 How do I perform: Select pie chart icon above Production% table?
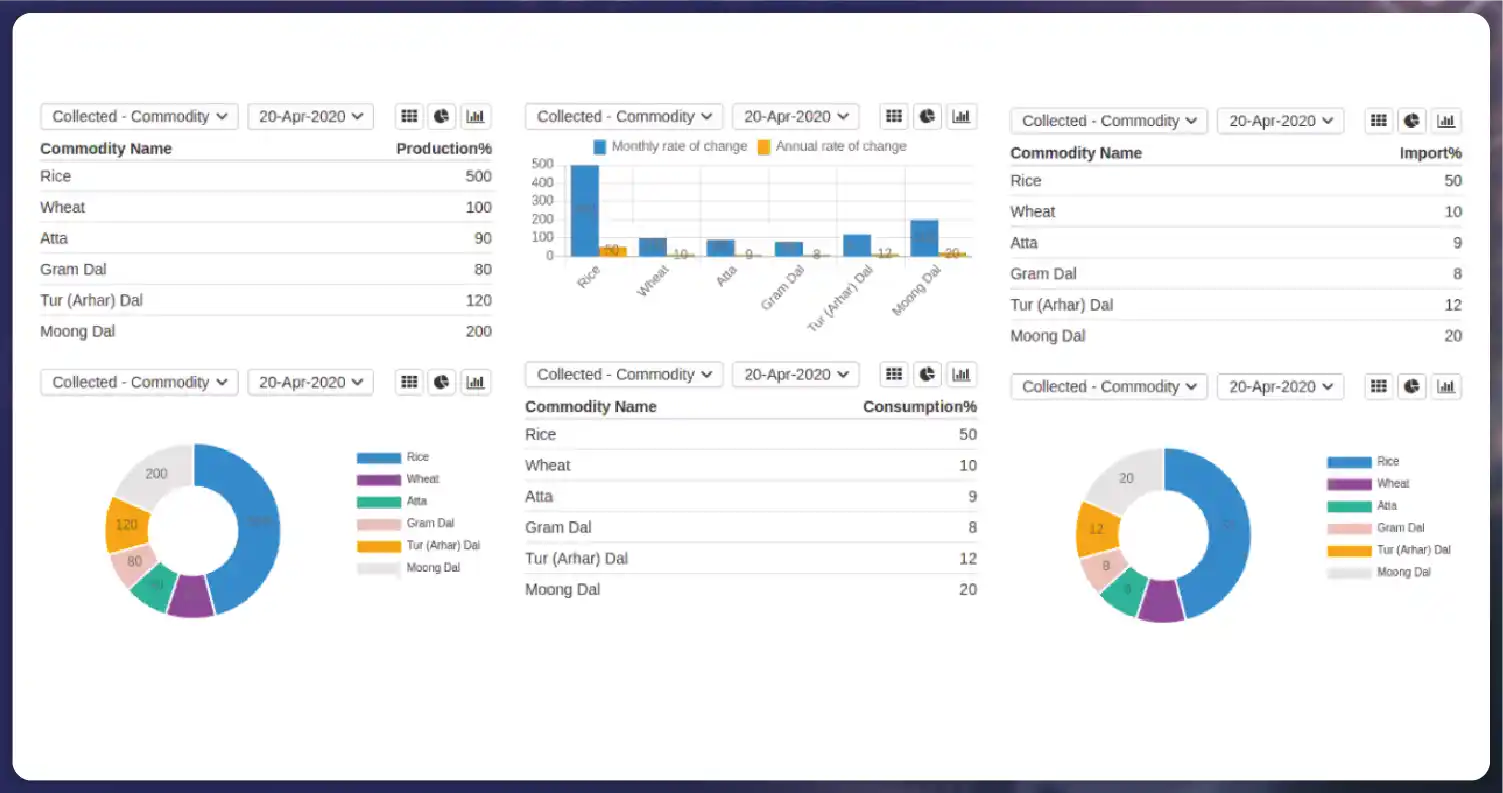point(442,116)
